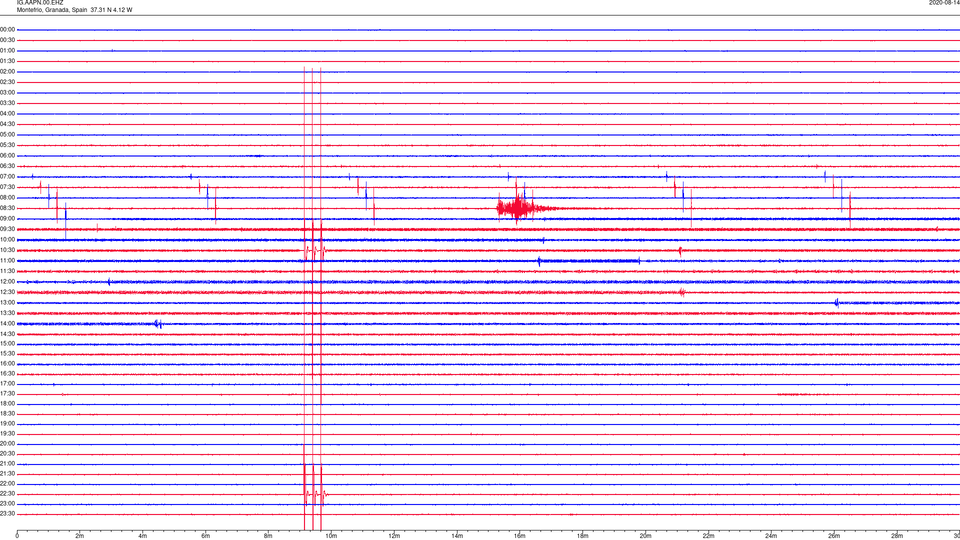Click the 04:30 row label
The height and width of the screenshot is (540, 960).
pyautogui.click(x=8, y=124)
